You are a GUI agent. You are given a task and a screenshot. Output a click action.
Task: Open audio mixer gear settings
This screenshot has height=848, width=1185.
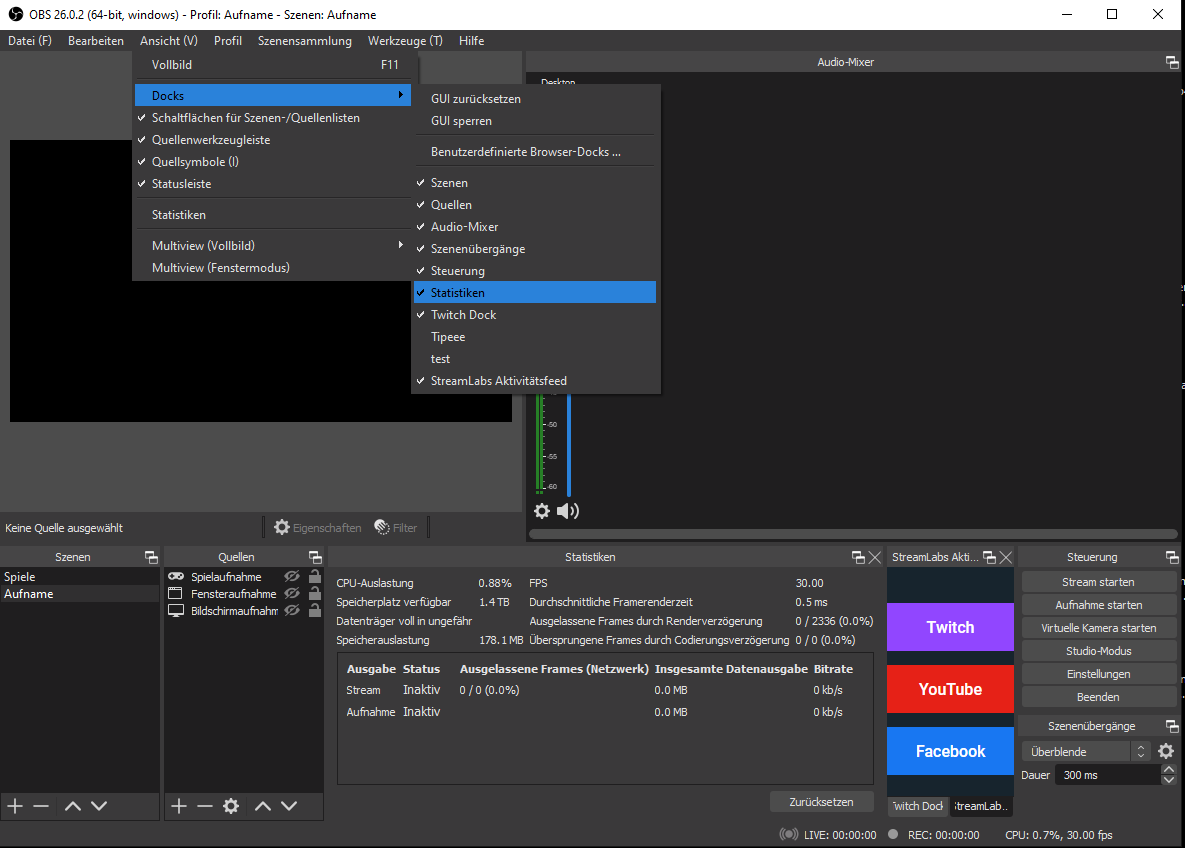tap(542, 511)
